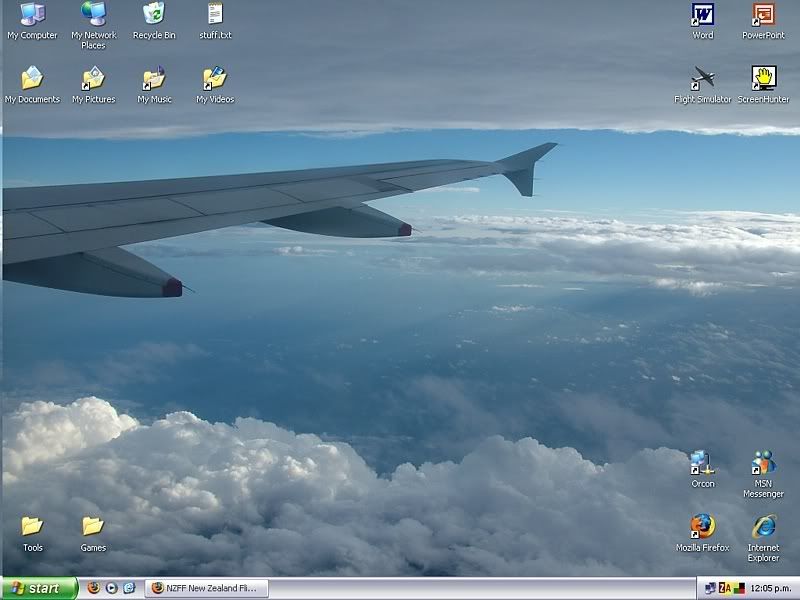Viewport: 800px width, 600px height.
Task: Open My Network Places icon
Action: (x=93, y=15)
